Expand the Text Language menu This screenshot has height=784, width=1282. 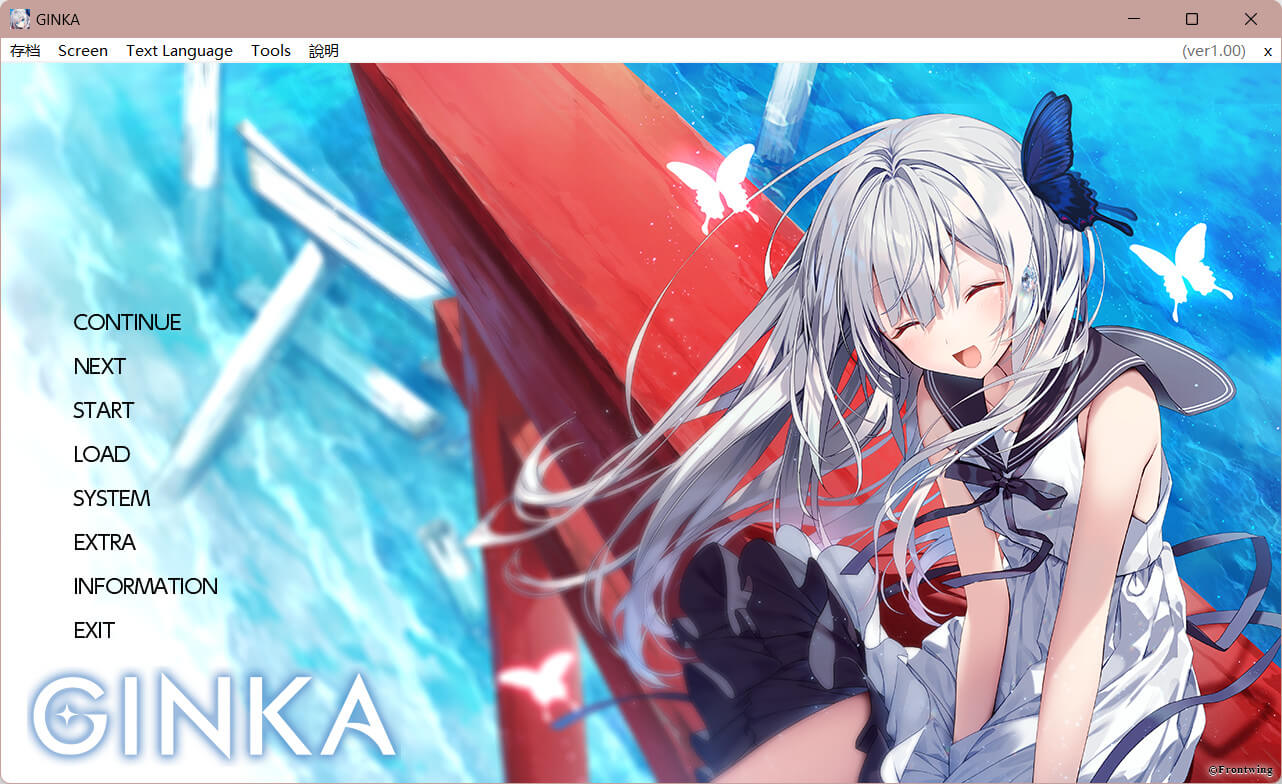pyautogui.click(x=179, y=51)
